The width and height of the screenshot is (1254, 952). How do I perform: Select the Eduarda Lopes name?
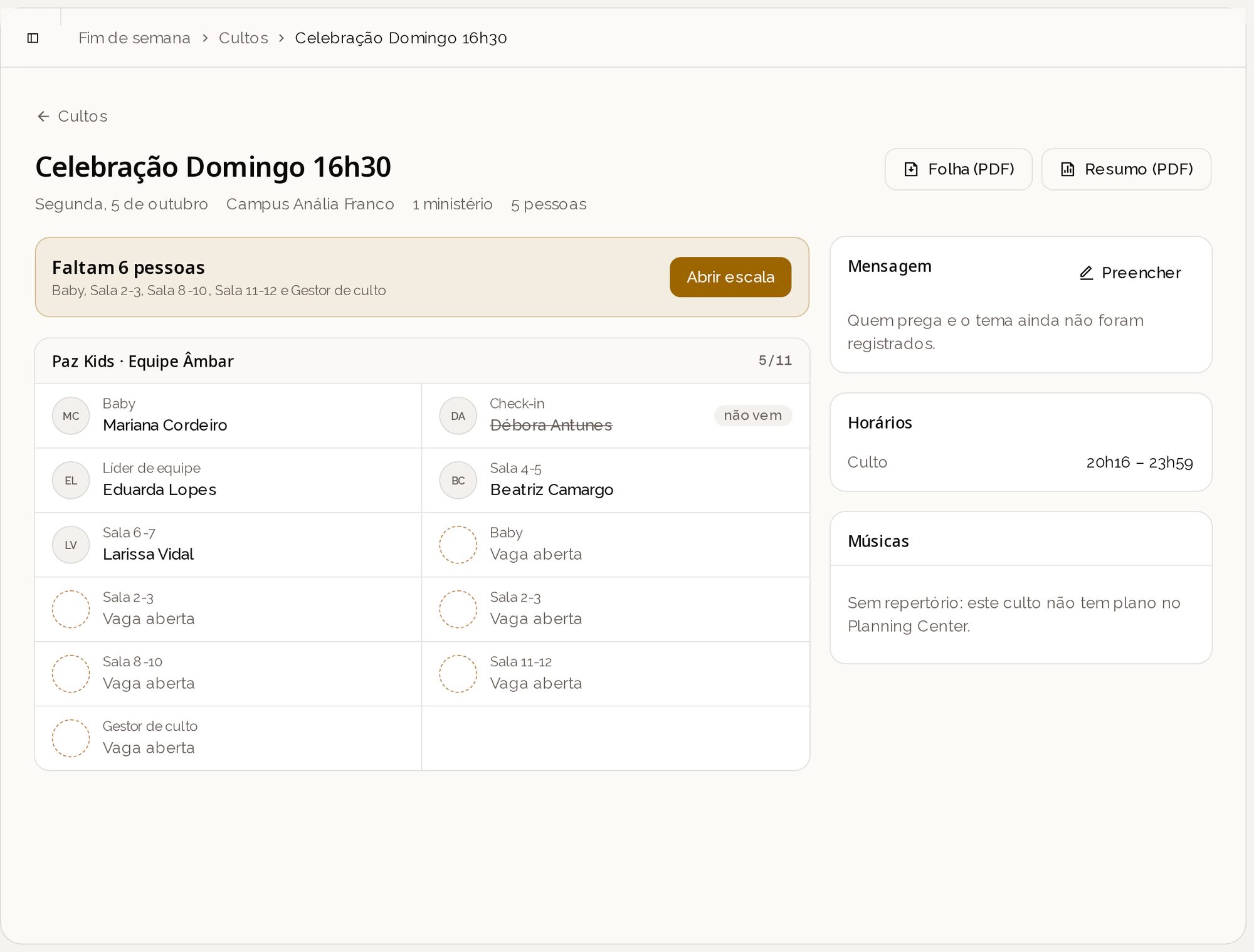tap(159, 490)
